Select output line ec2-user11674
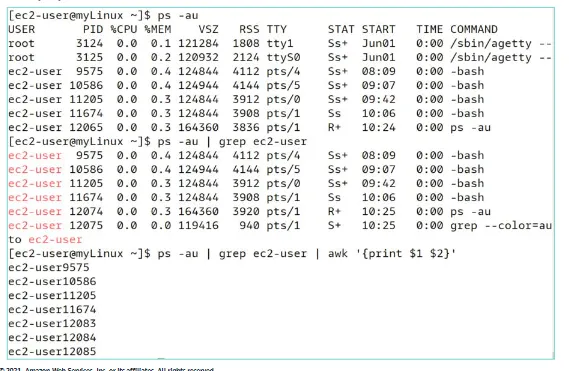569x371 pixels. [x=52, y=310]
